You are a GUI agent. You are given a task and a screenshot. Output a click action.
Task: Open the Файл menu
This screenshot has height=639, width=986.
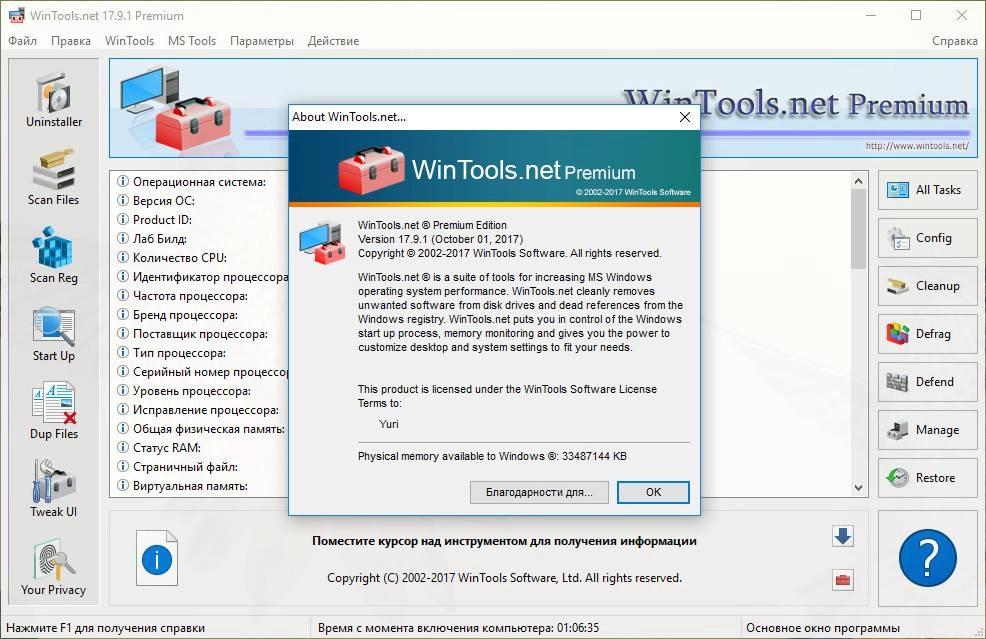23,41
